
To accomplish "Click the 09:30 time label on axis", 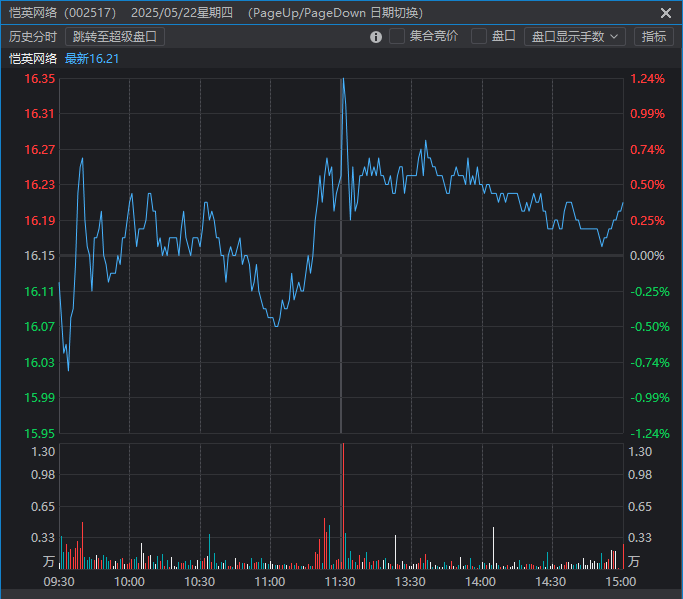I will click(x=59, y=581).
